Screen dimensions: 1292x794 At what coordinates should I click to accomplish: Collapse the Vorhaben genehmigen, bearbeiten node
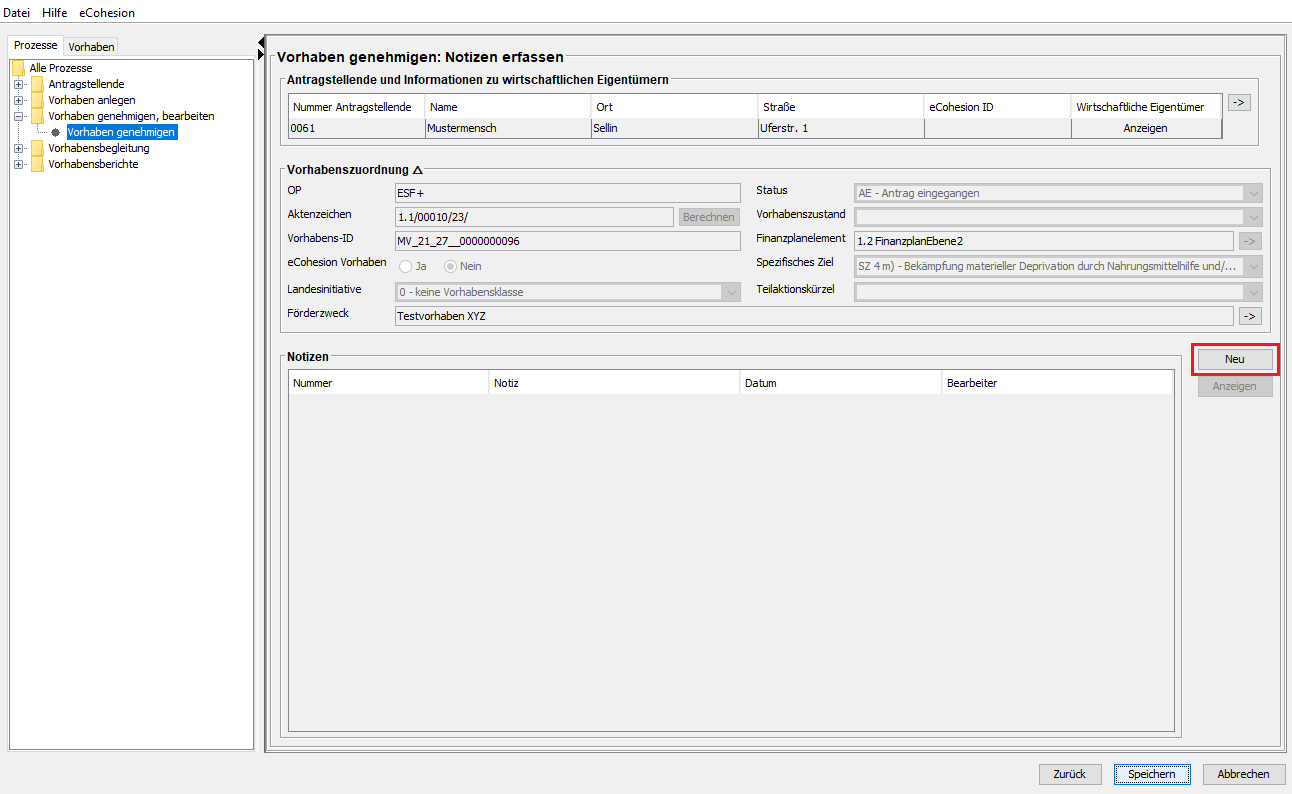point(18,116)
